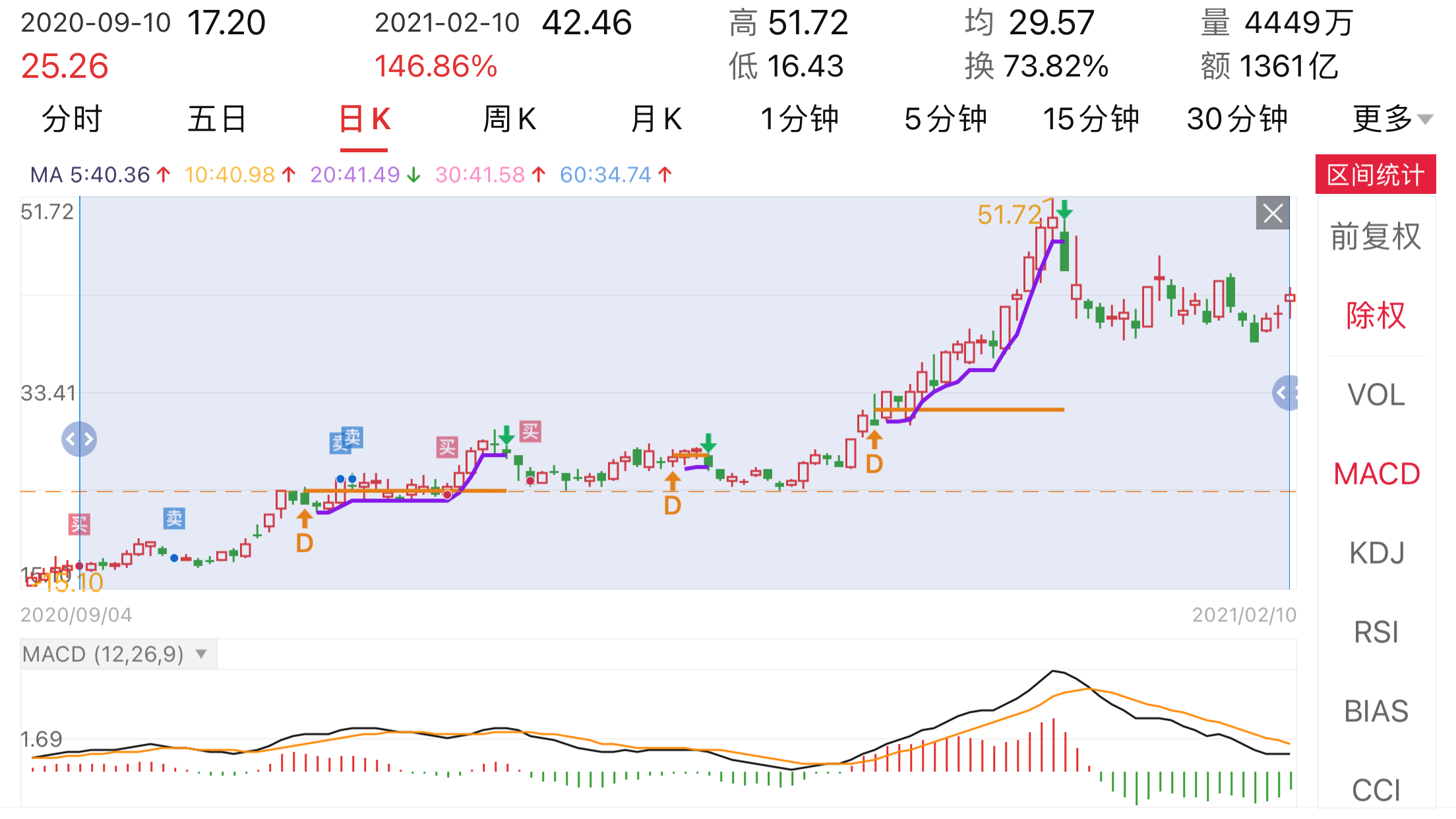Click the left range selection handle
This screenshot has height=819, width=1456.
[79, 439]
